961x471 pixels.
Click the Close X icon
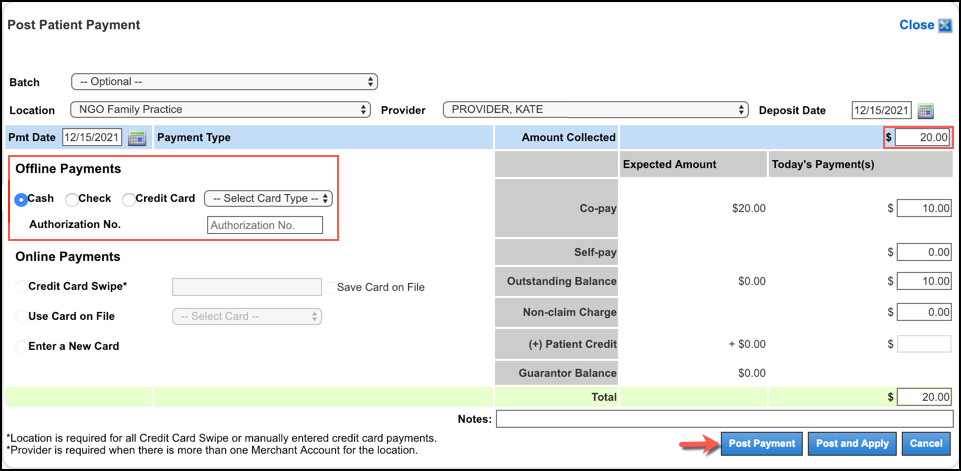click(x=944, y=25)
